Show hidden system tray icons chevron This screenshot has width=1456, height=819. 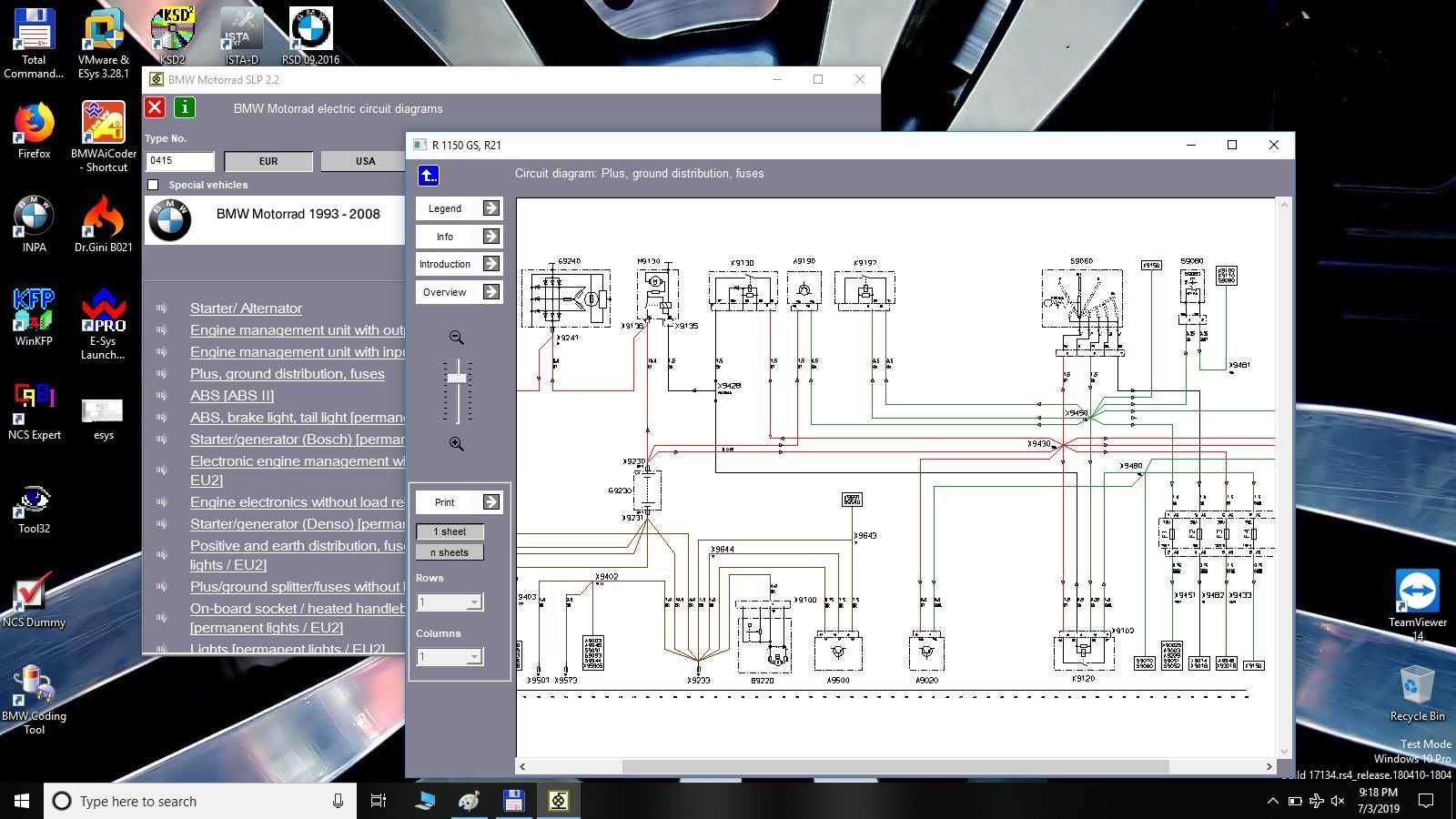point(1272,801)
